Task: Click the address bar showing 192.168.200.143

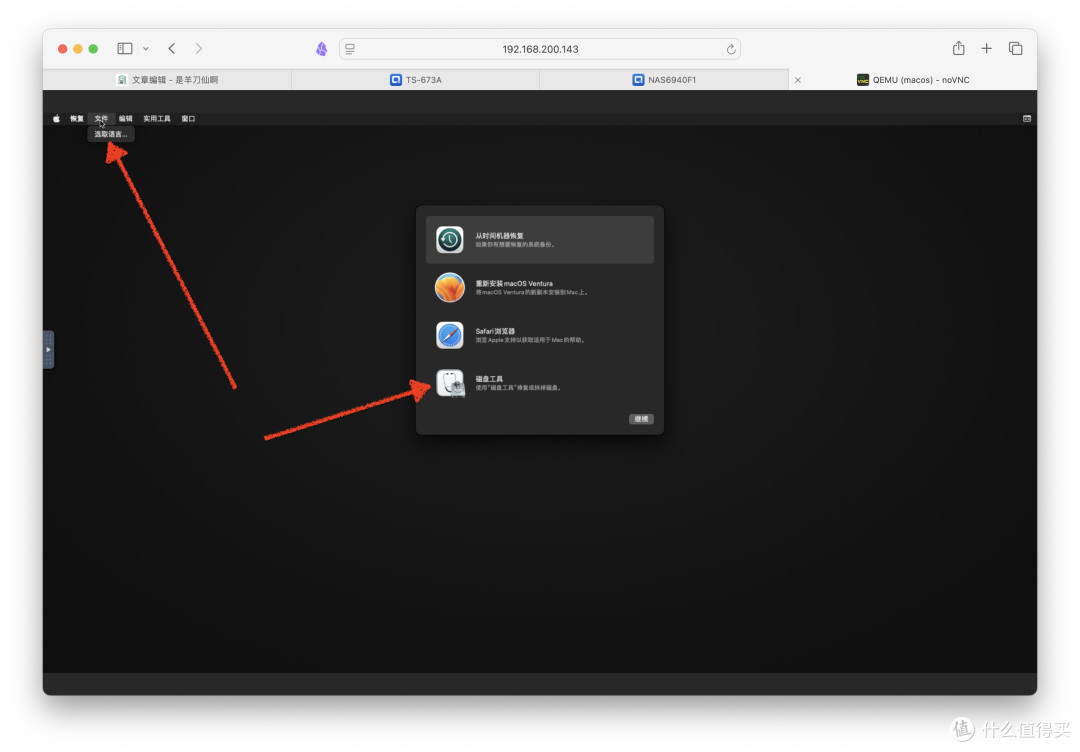Action: tap(540, 49)
